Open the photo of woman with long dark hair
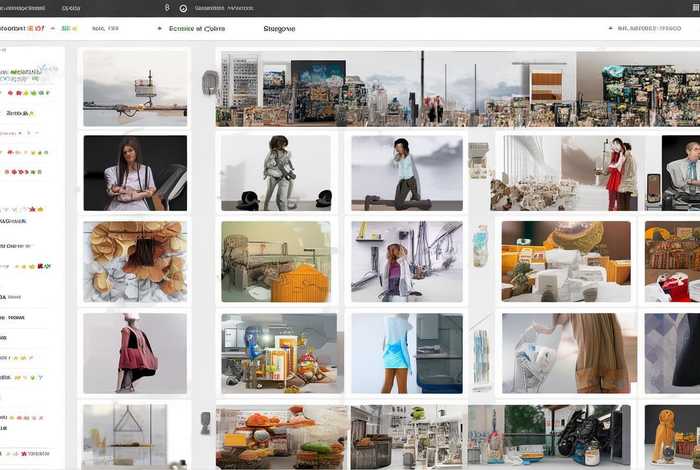 (x=135, y=172)
